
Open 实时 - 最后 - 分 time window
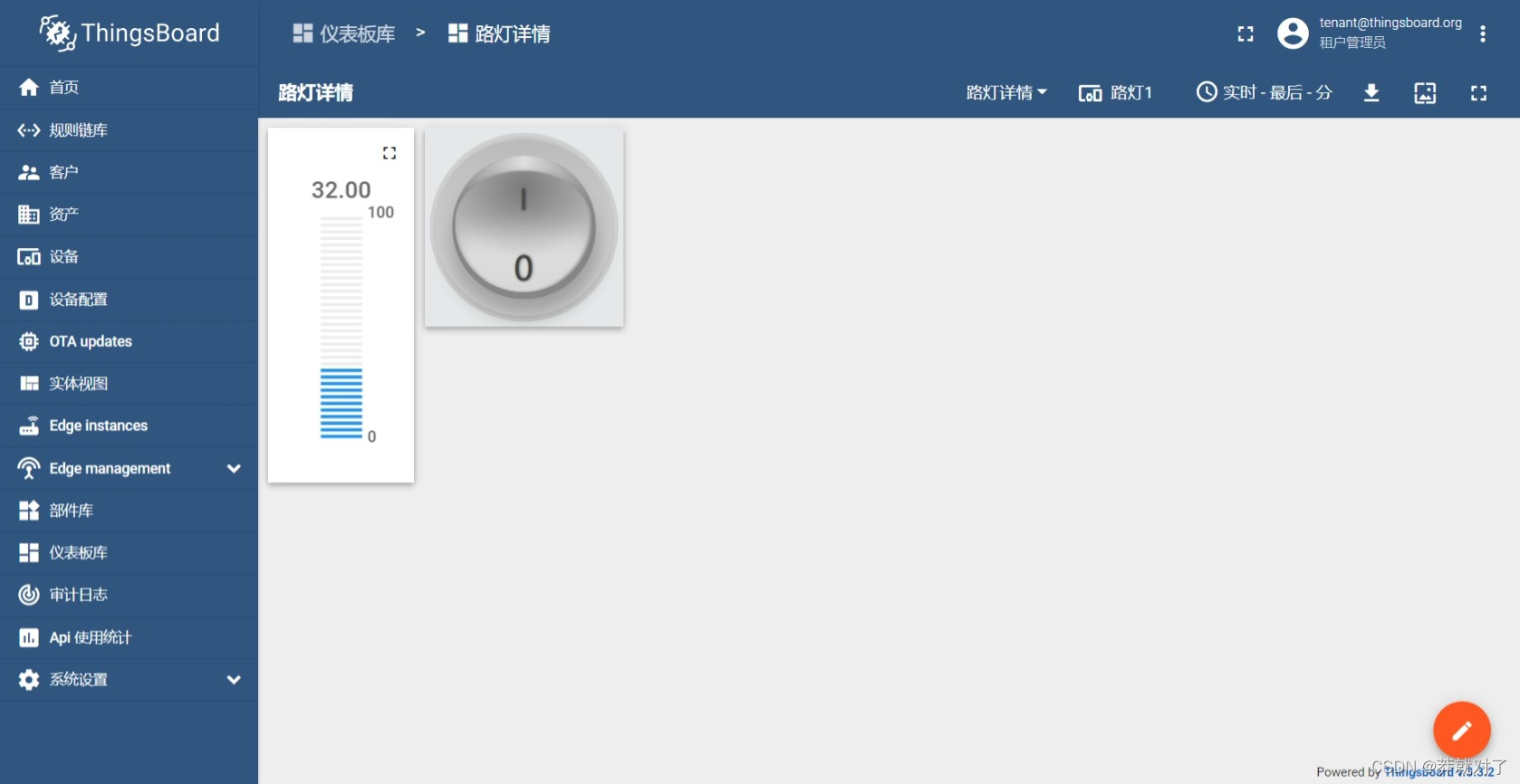(x=1265, y=92)
